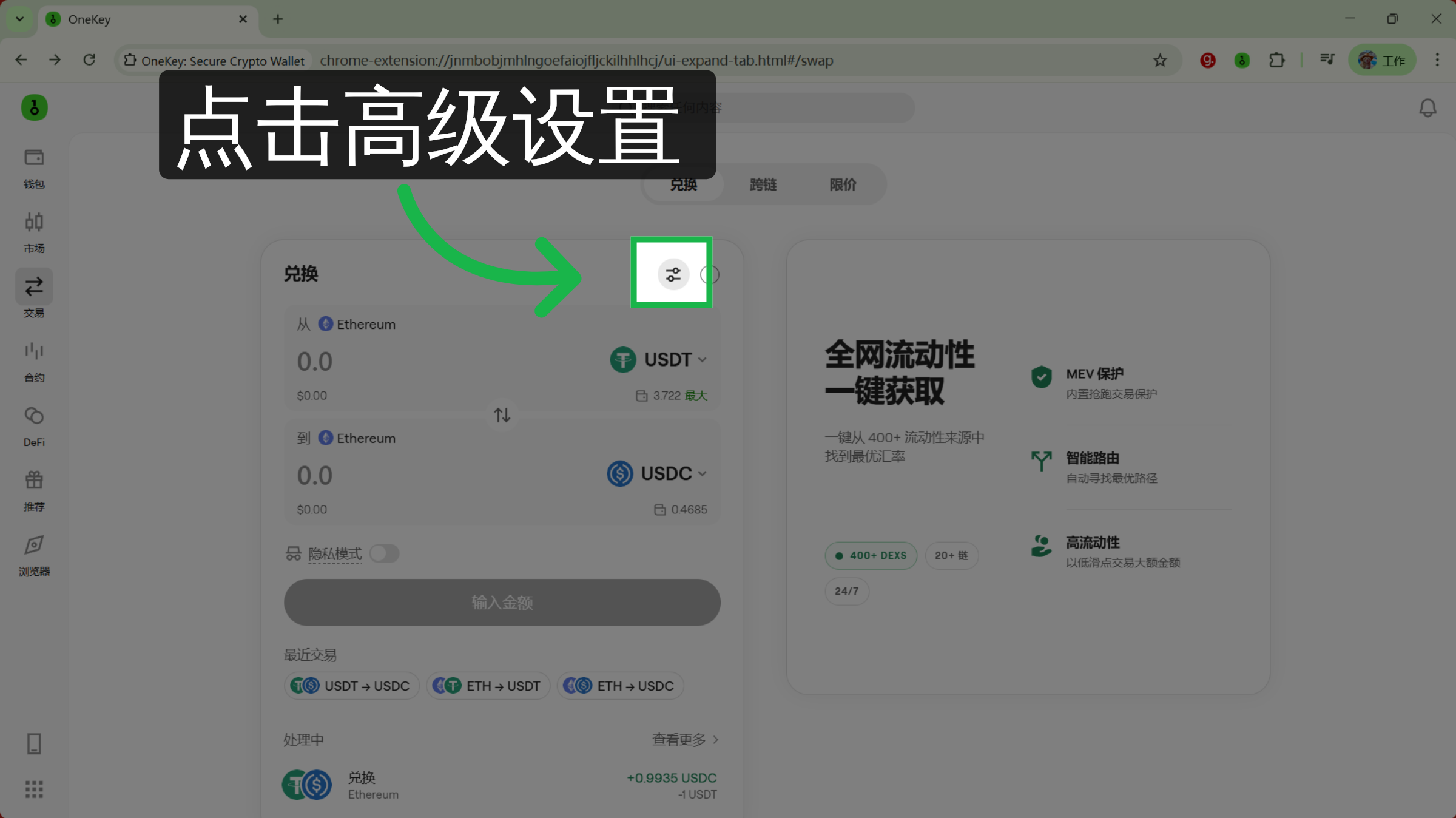The image size is (1456, 818).
Task: Click the USDC wallet balance 0.4685
Action: (x=681, y=510)
